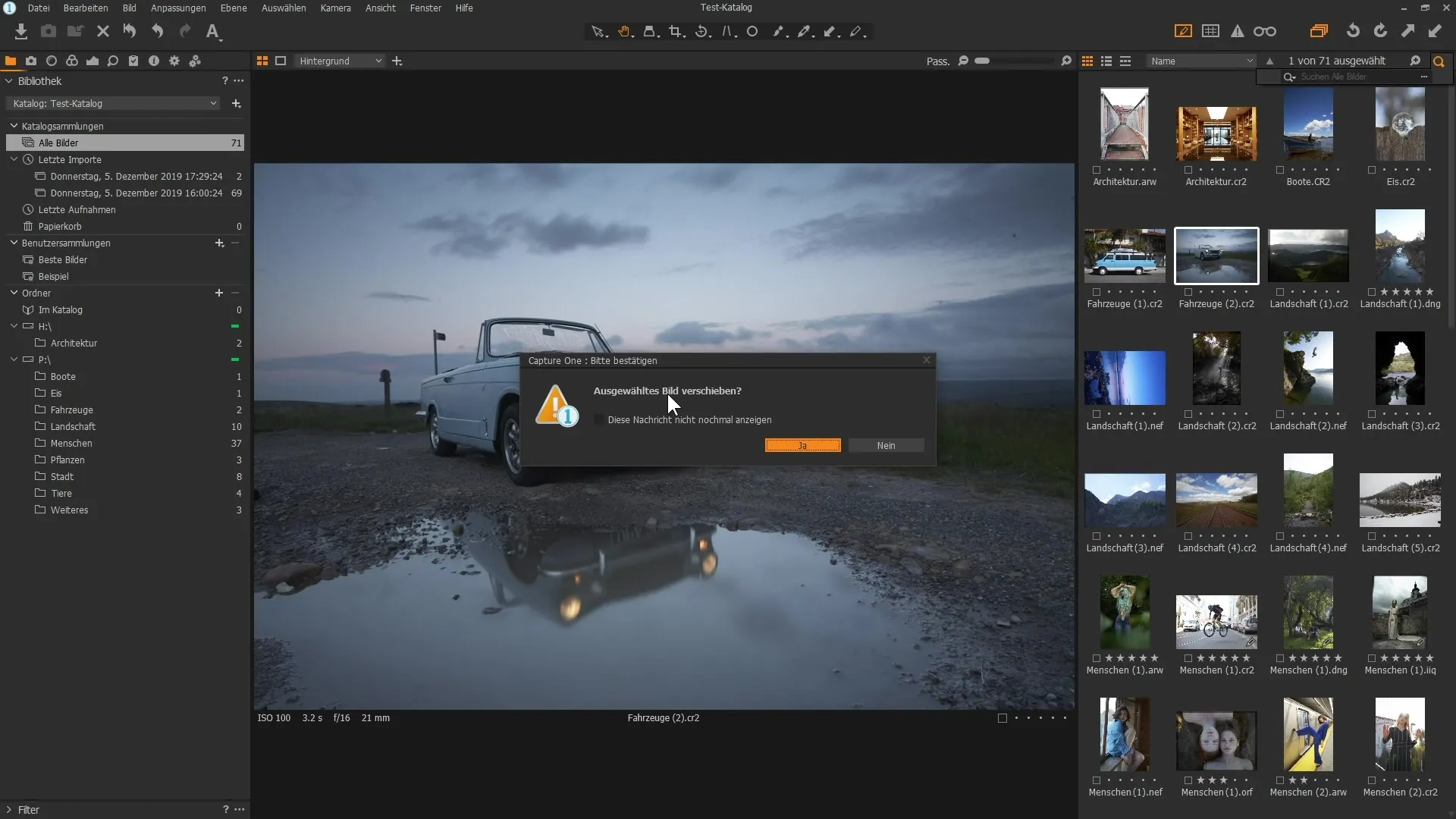Open the Metadata tool tab info icon

point(154,61)
